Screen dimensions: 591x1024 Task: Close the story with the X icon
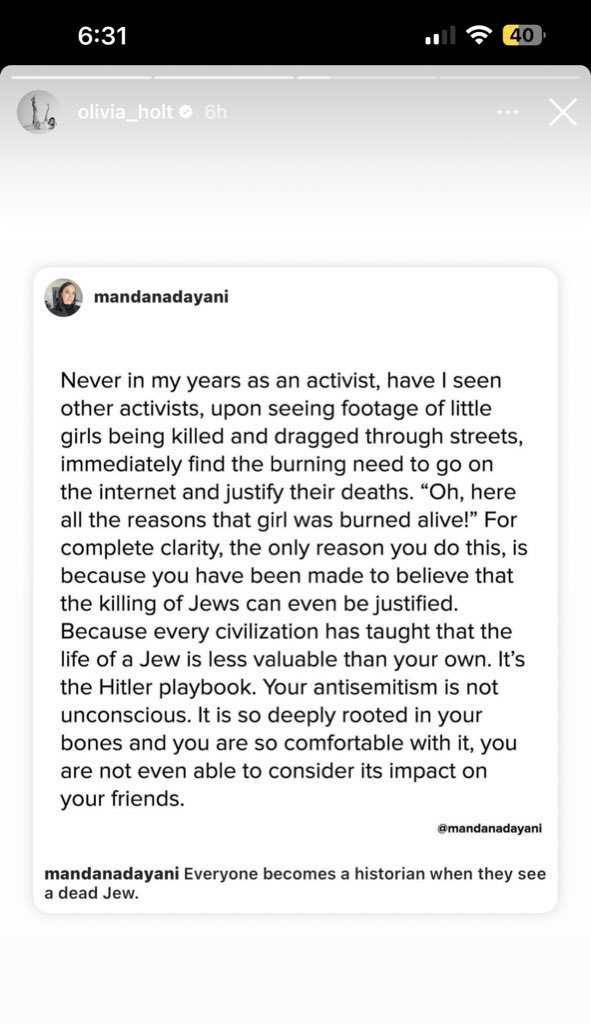562,112
